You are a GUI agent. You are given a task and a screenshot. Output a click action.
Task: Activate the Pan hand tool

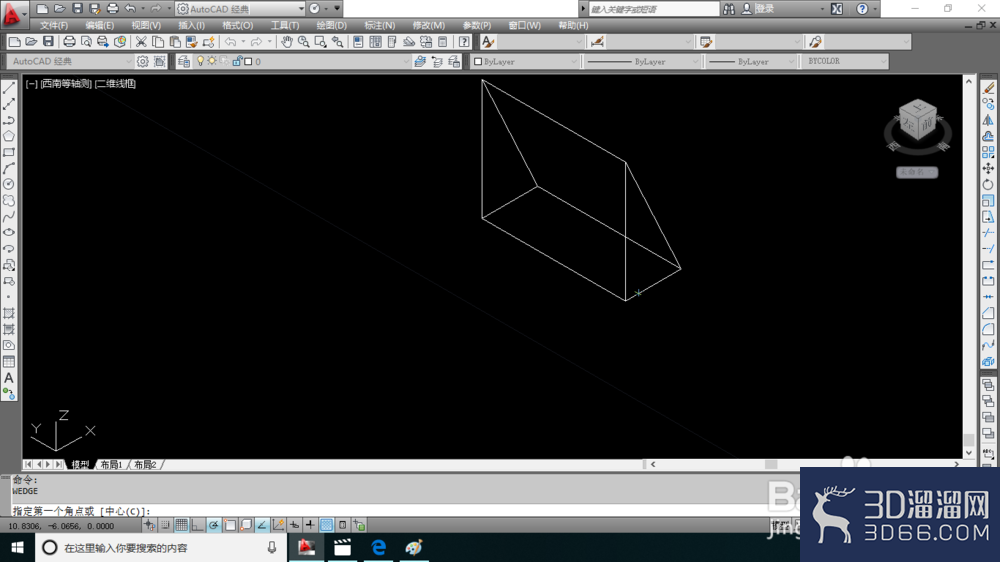[287, 42]
